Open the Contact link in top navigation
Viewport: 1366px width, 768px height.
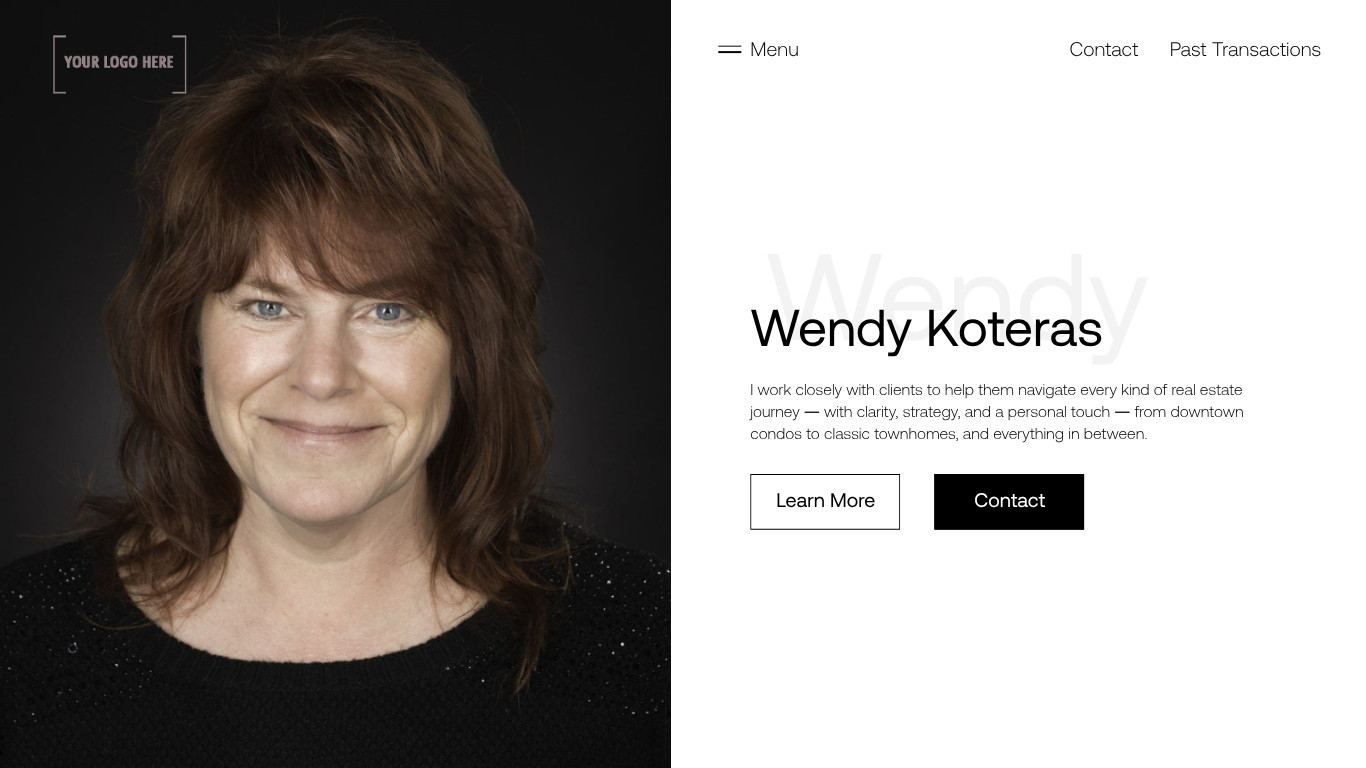pyautogui.click(x=1103, y=49)
